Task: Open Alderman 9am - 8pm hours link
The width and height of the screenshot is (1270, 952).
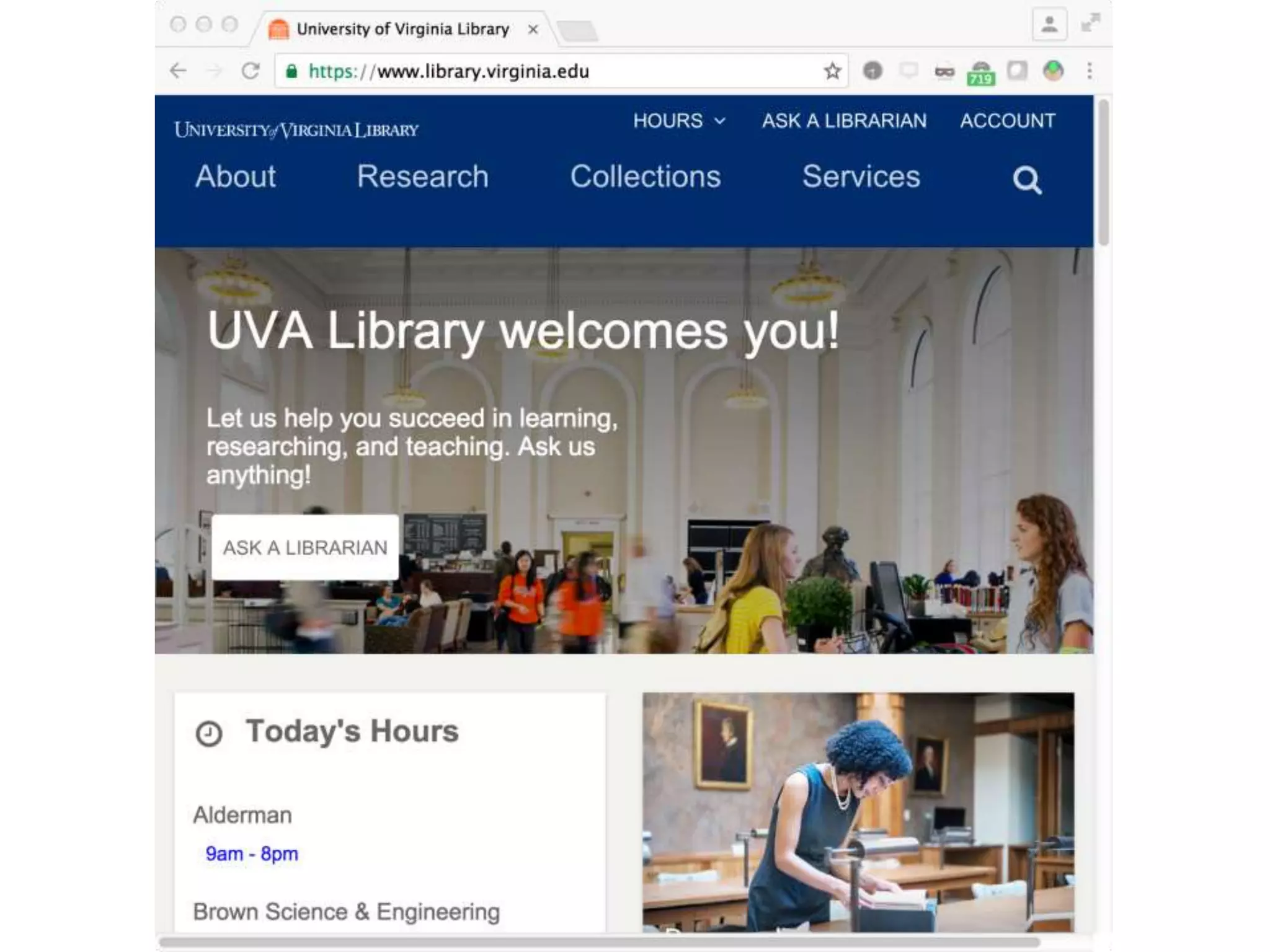Action: tap(252, 854)
